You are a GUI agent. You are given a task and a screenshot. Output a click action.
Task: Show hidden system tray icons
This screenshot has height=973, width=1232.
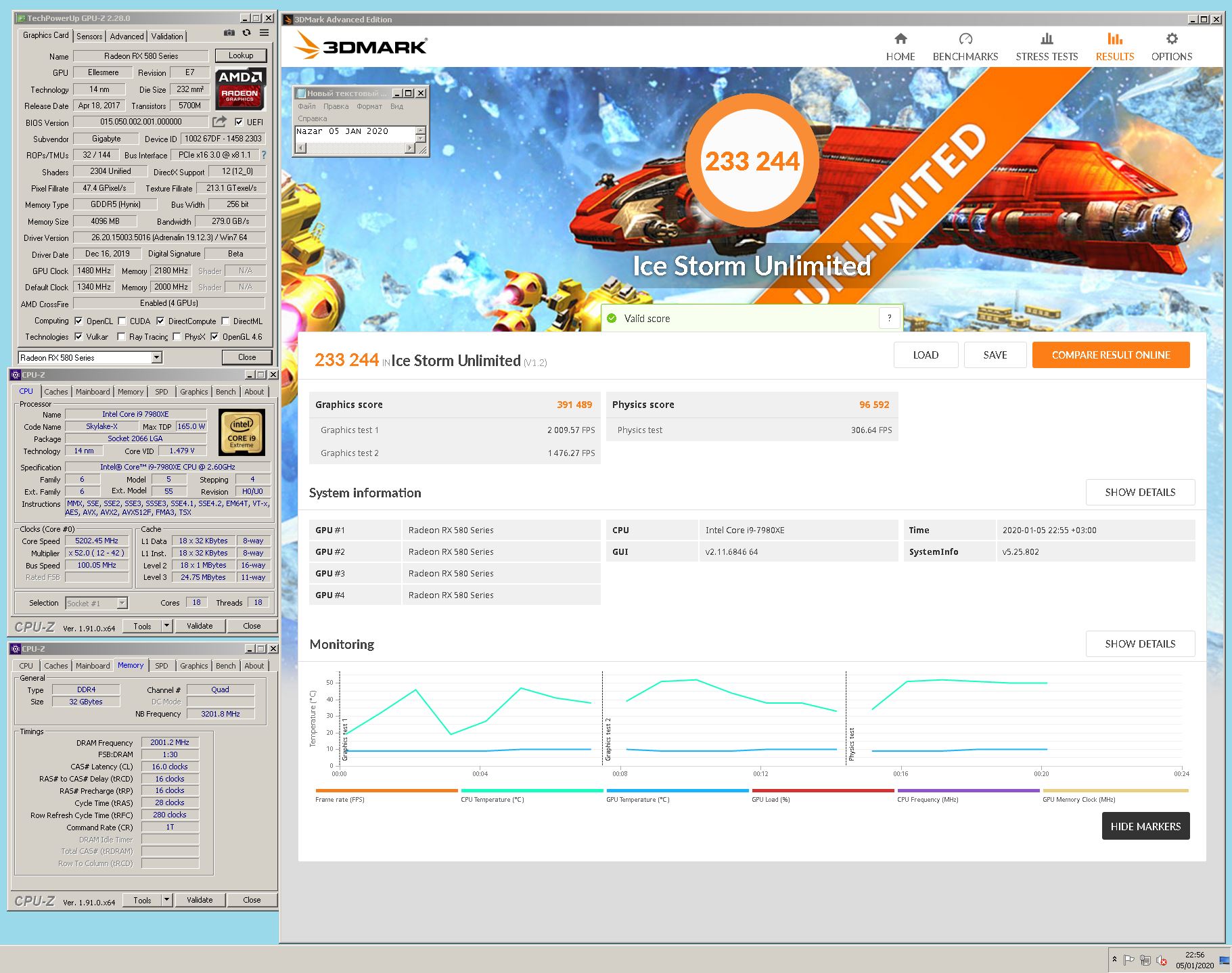1114,959
